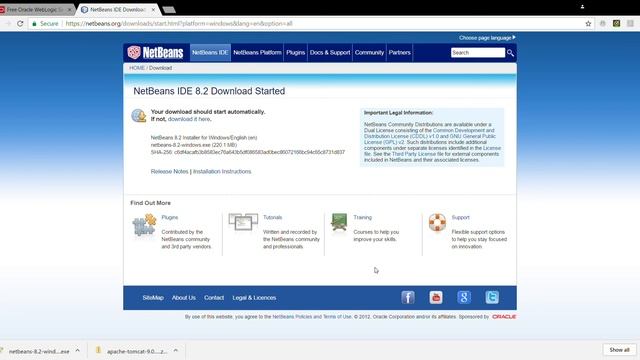
Task: Open the NetBeans Platform menu
Action: 257,53
